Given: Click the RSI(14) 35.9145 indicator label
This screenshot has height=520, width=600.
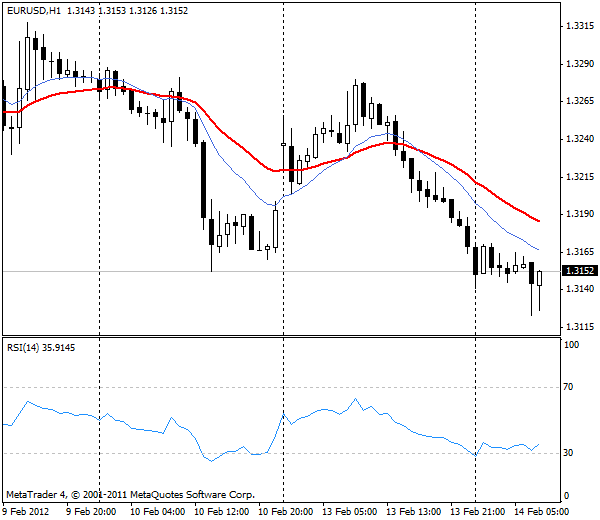Looking at the screenshot, I should [41, 348].
